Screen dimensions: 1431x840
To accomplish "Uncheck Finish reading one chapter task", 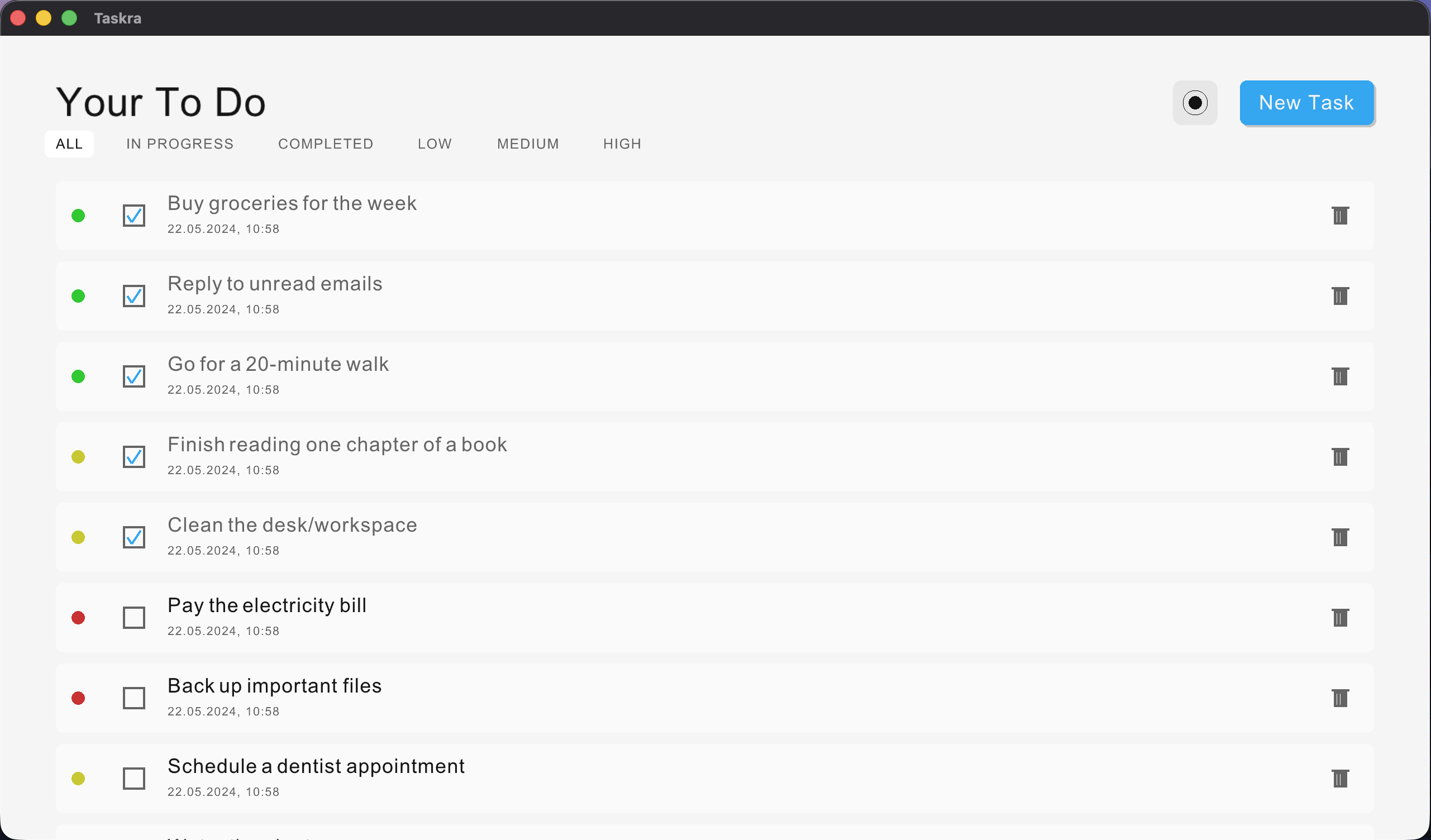I will coord(134,457).
